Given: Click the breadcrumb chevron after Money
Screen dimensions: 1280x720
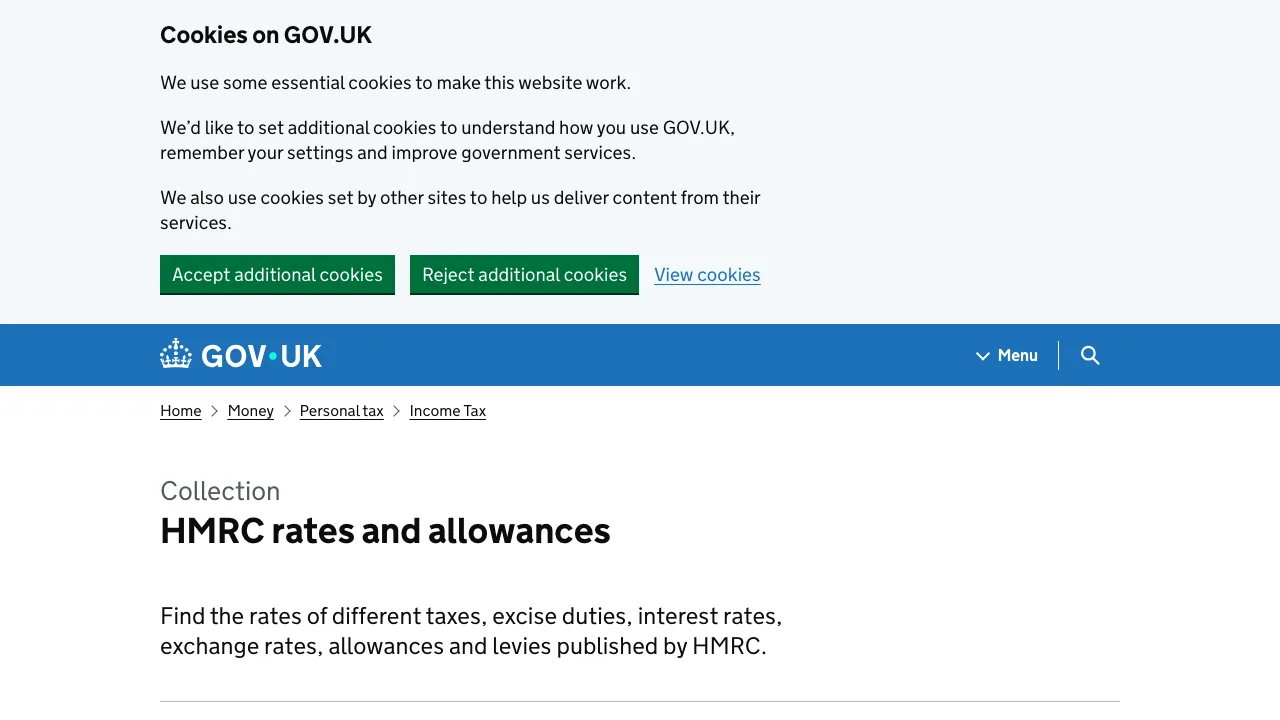Looking at the screenshot, I should pos(287,411).
